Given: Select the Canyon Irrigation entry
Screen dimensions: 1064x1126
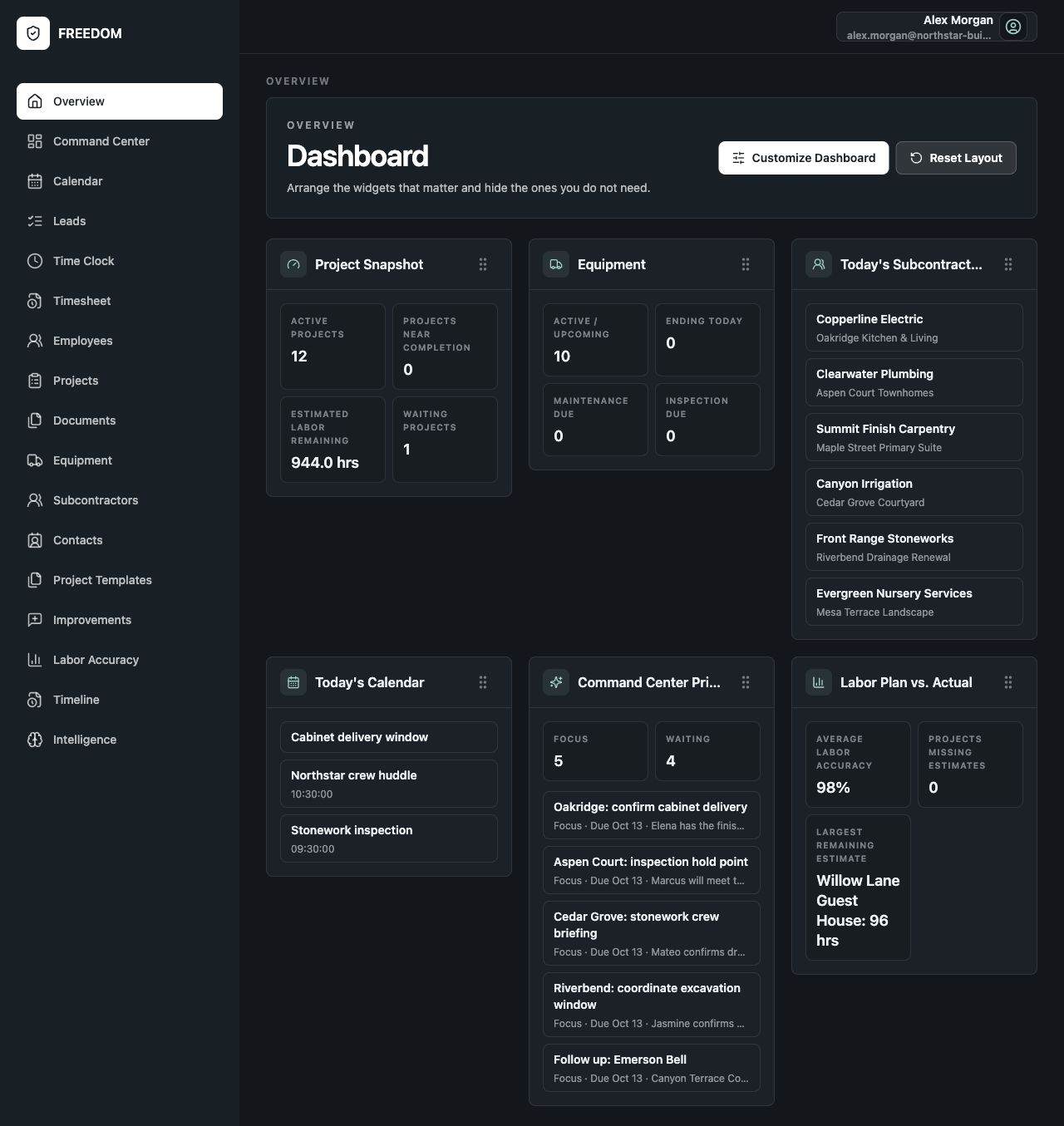Looking at the screenshot, I should point(914,492).
